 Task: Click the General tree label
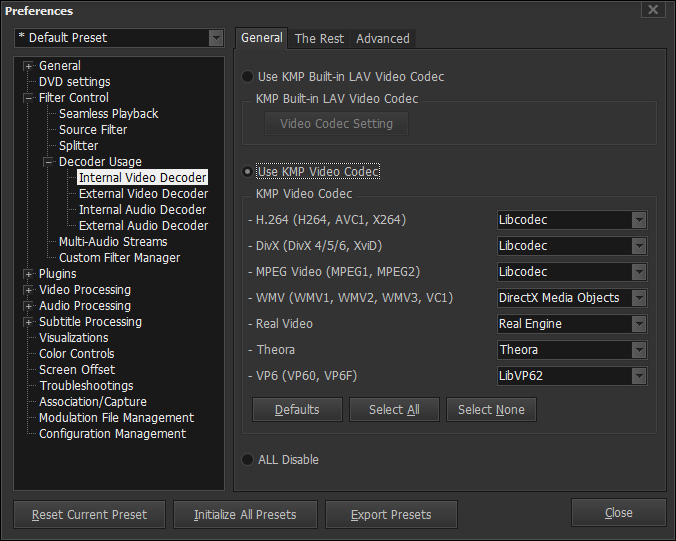coord(59,66)
